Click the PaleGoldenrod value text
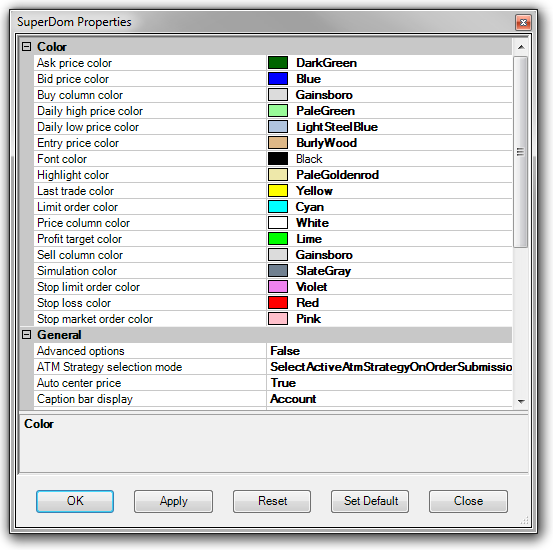The height and width of the screenshot is (550, 553). coord(338,175)
